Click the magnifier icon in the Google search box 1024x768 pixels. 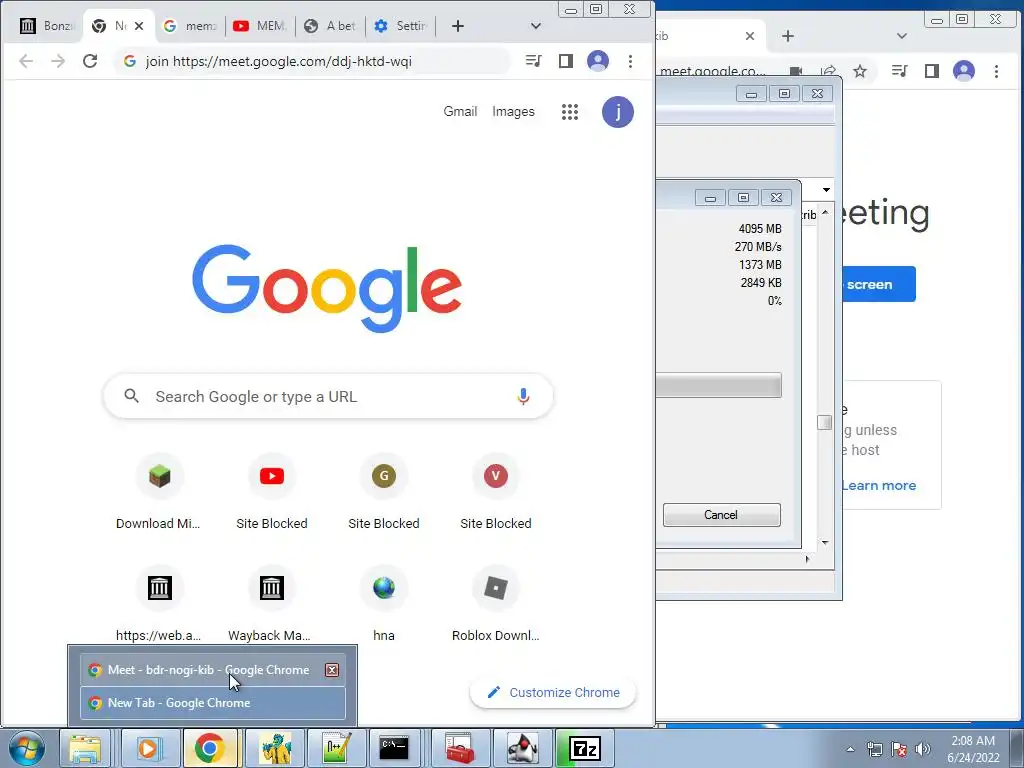click(132, 396)
